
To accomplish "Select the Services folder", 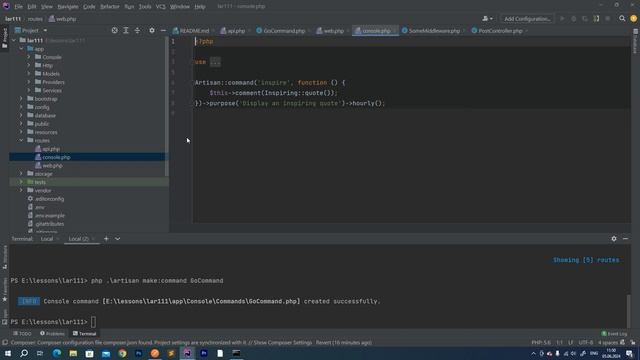I will pyautogui.click(x=52, y=91).
